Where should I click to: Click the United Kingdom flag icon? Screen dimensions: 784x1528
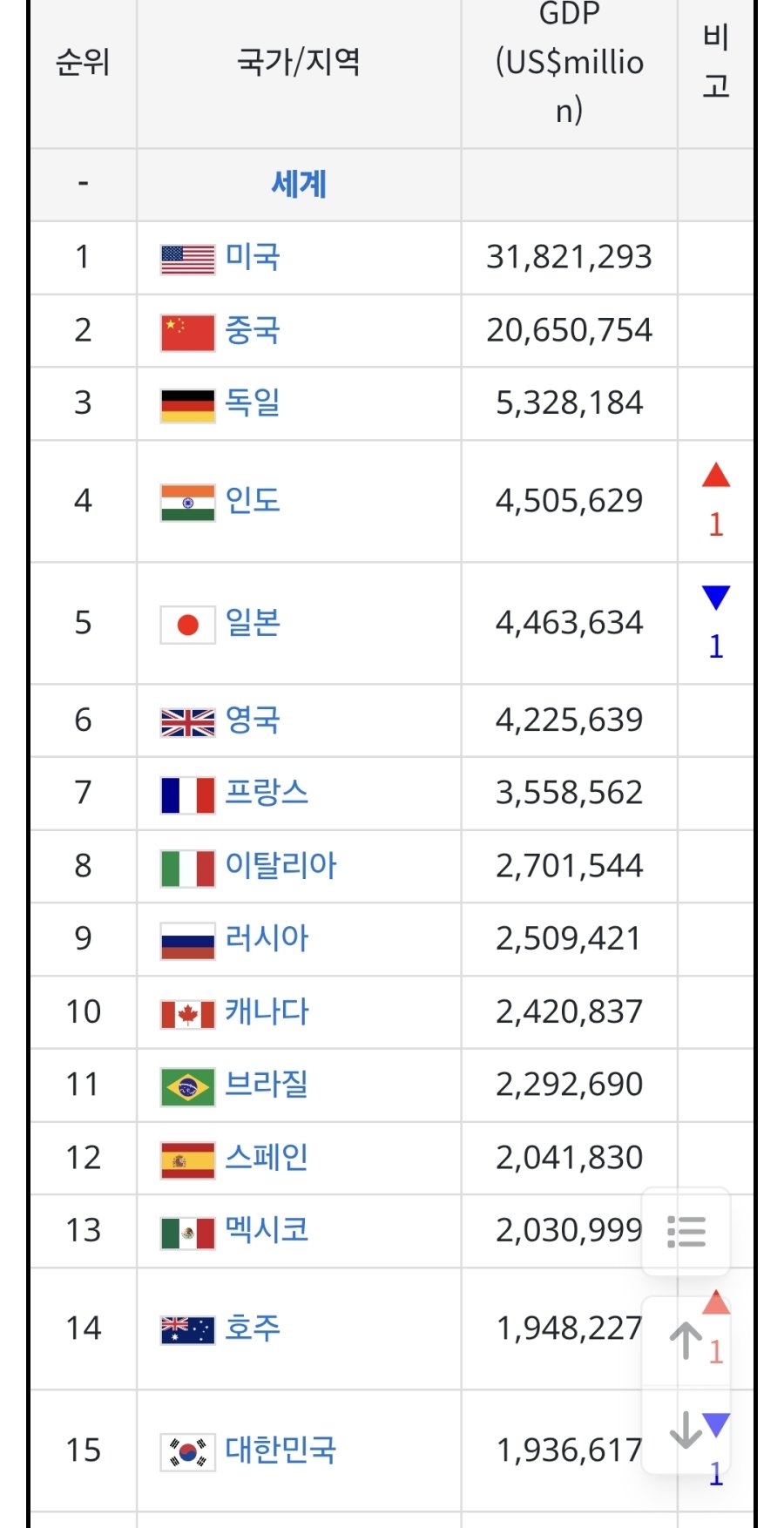(x=187, y=722)
